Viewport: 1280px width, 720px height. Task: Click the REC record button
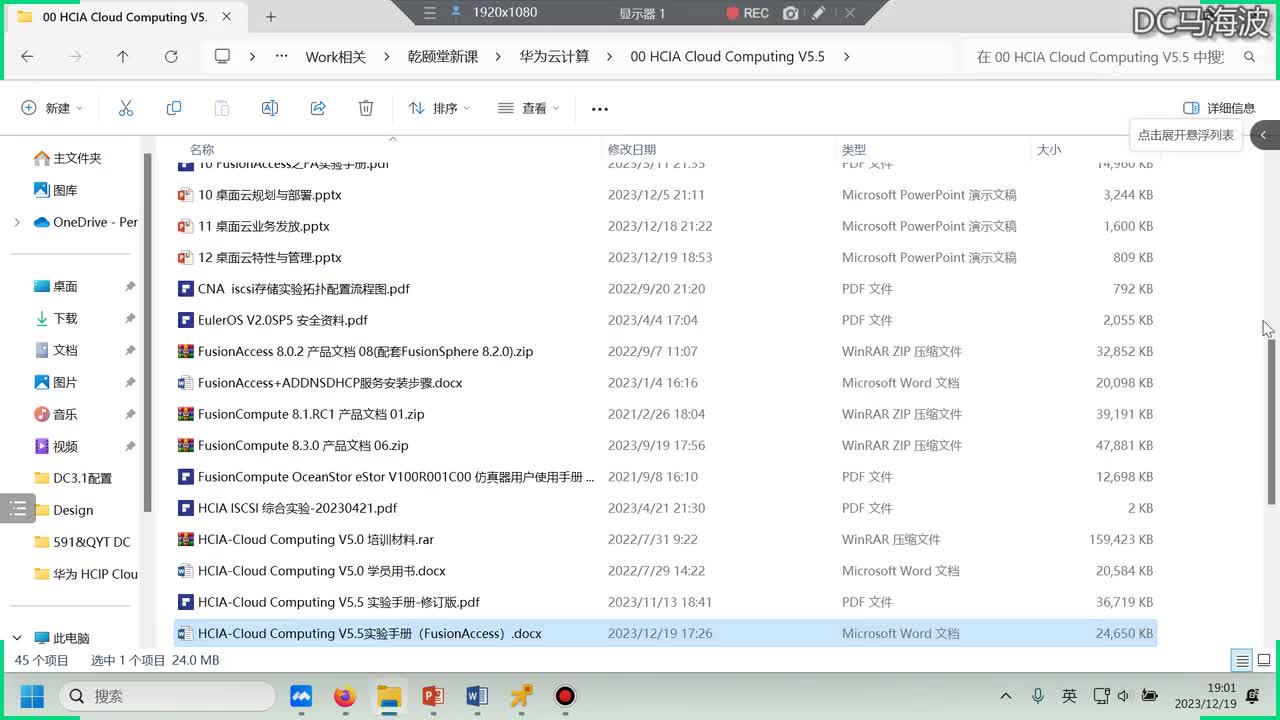tap(747, 13)
